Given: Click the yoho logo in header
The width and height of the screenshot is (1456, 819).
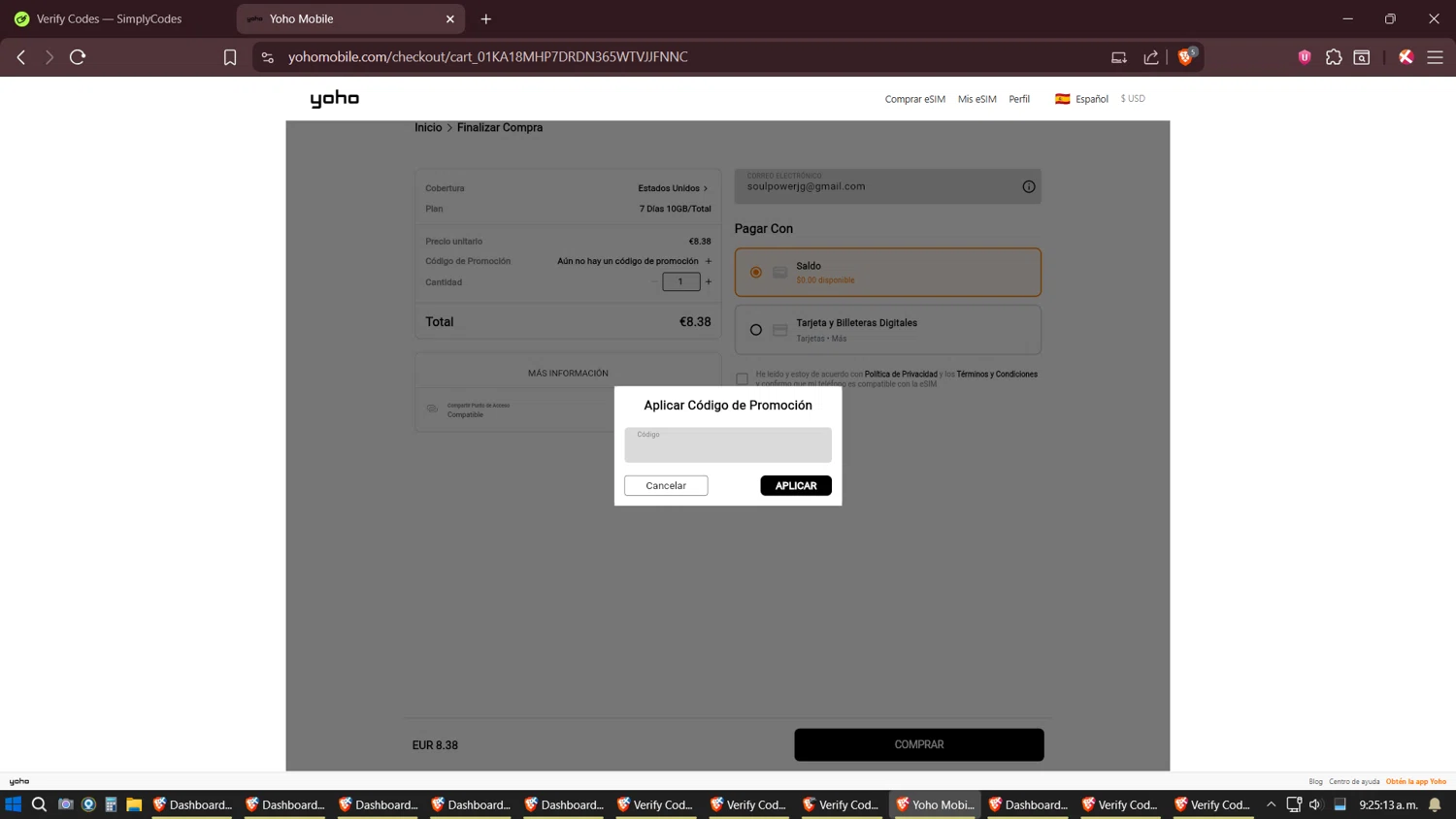Looking at the screenshot, I should coord(335,99).
